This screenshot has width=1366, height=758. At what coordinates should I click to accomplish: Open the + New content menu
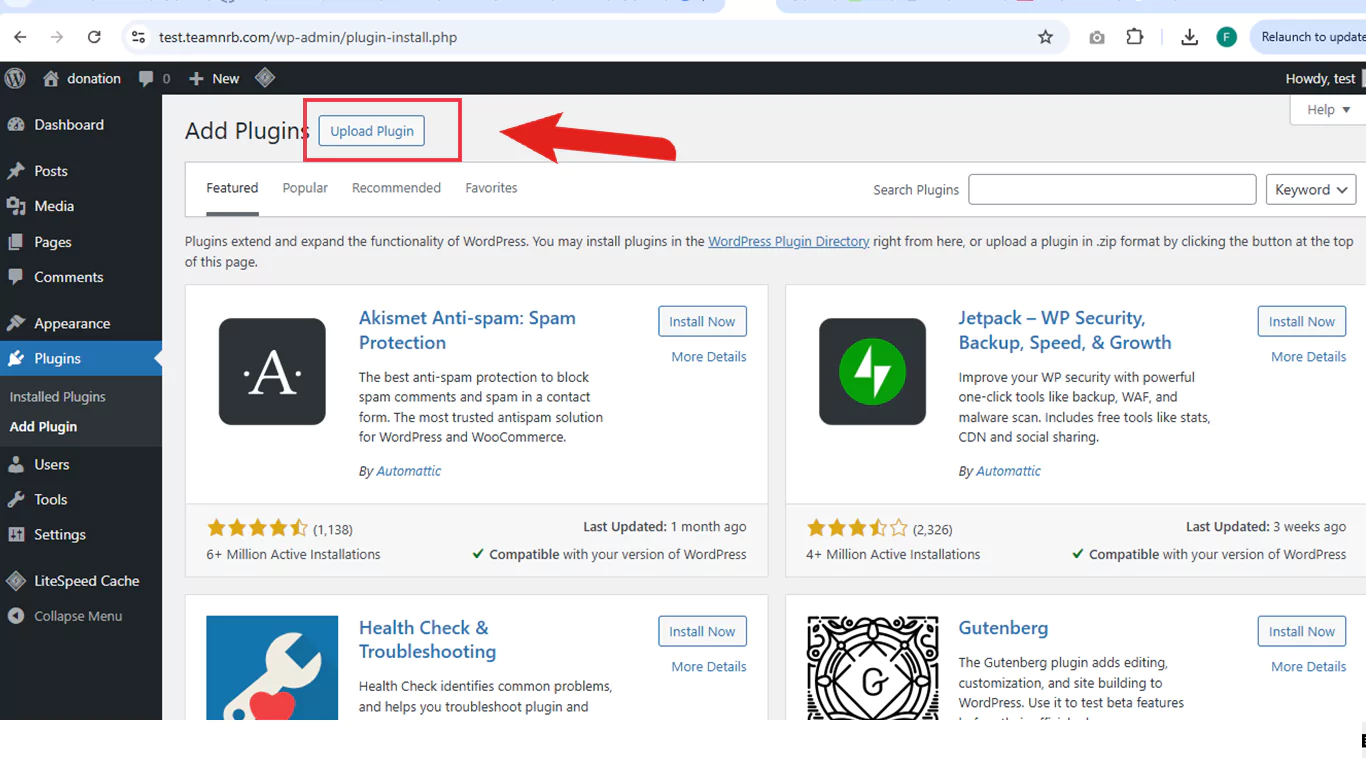(x=214, y=78)
